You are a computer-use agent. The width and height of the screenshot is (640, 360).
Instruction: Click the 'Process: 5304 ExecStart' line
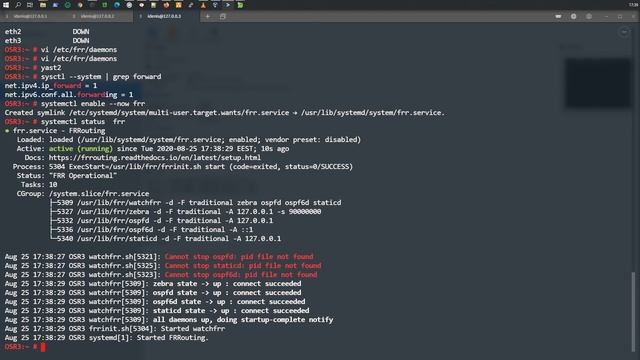coord(182,167)
